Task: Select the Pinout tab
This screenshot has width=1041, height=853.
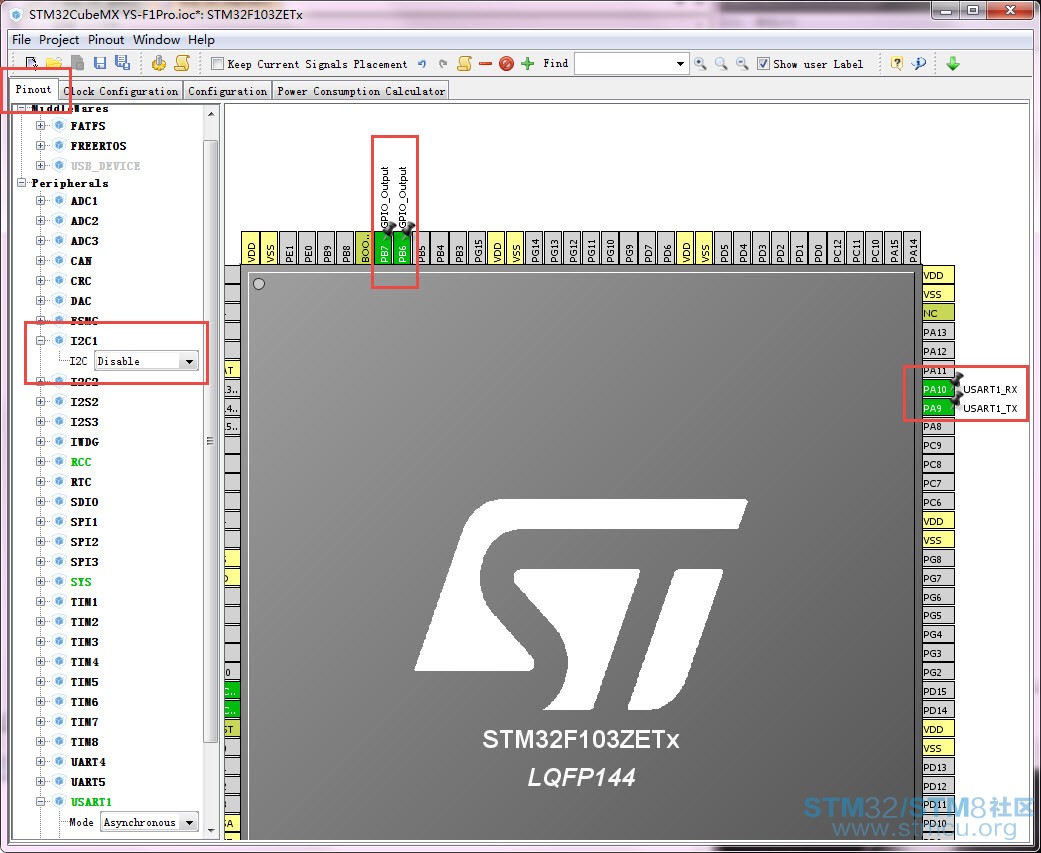Action: pos(33,89)
